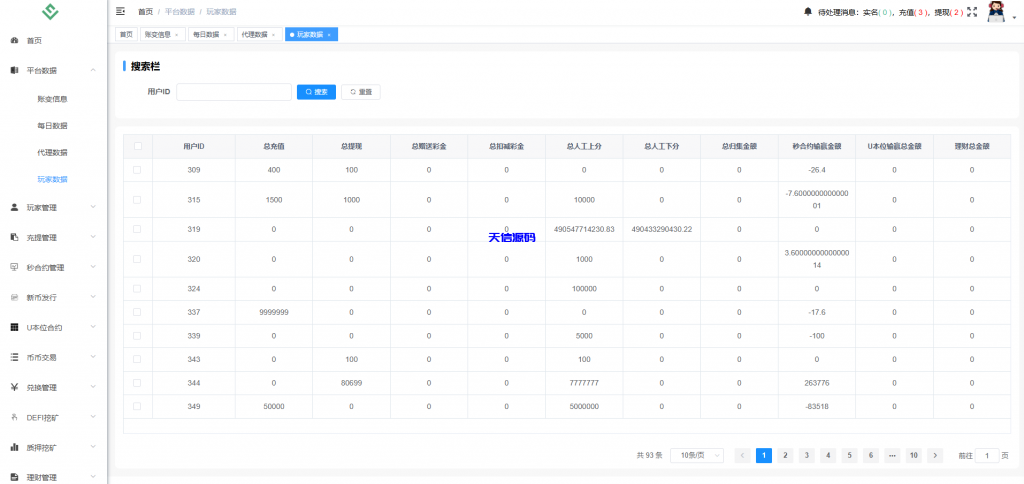Expand the 充提管理 sidebar menu
Image resolution: width=1024 pixels, height=484 pixels.
[93, 237]
